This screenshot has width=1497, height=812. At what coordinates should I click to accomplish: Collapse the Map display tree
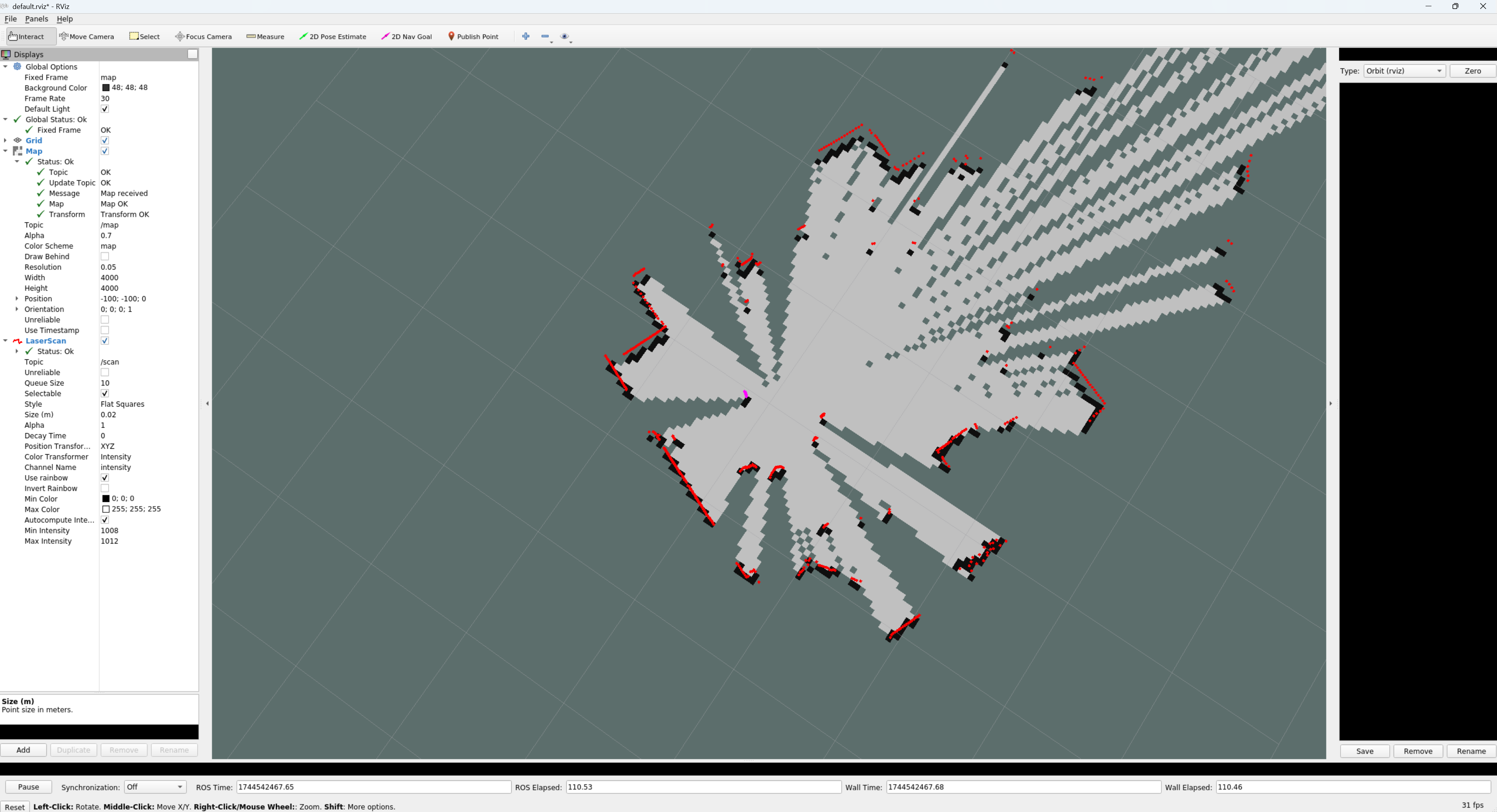[6, 151]
